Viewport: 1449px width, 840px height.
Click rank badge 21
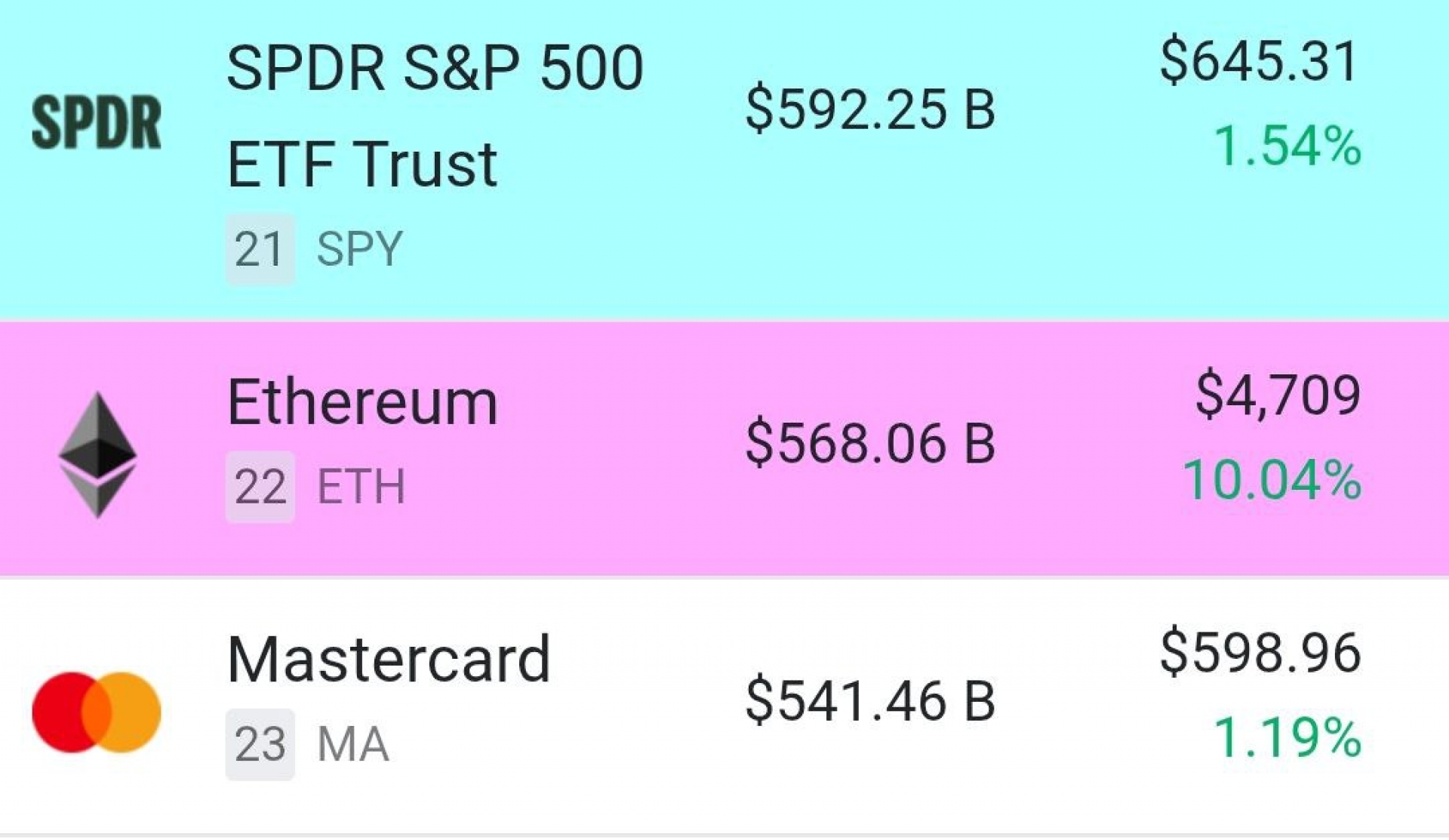(x=260, y=249)
